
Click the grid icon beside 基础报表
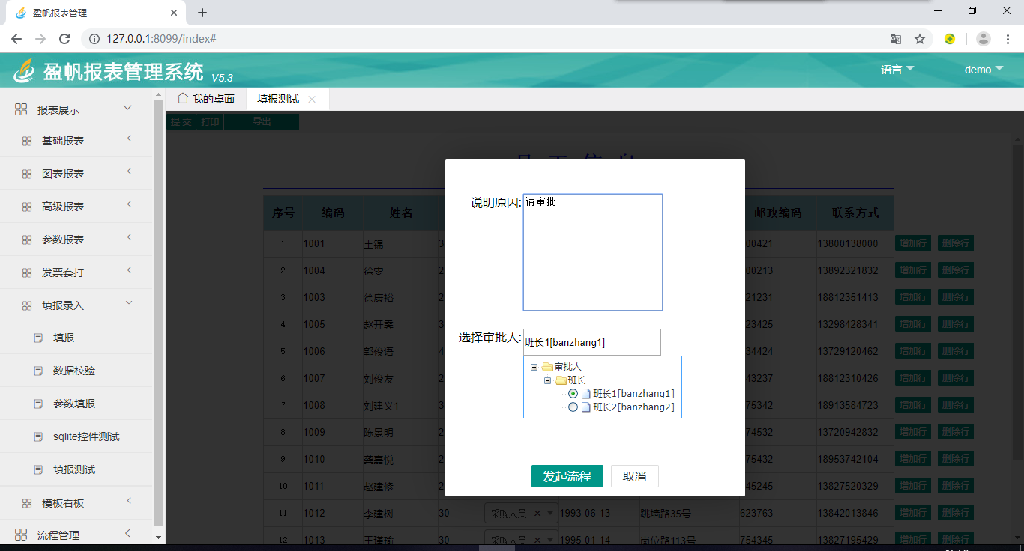pos(27,141)
